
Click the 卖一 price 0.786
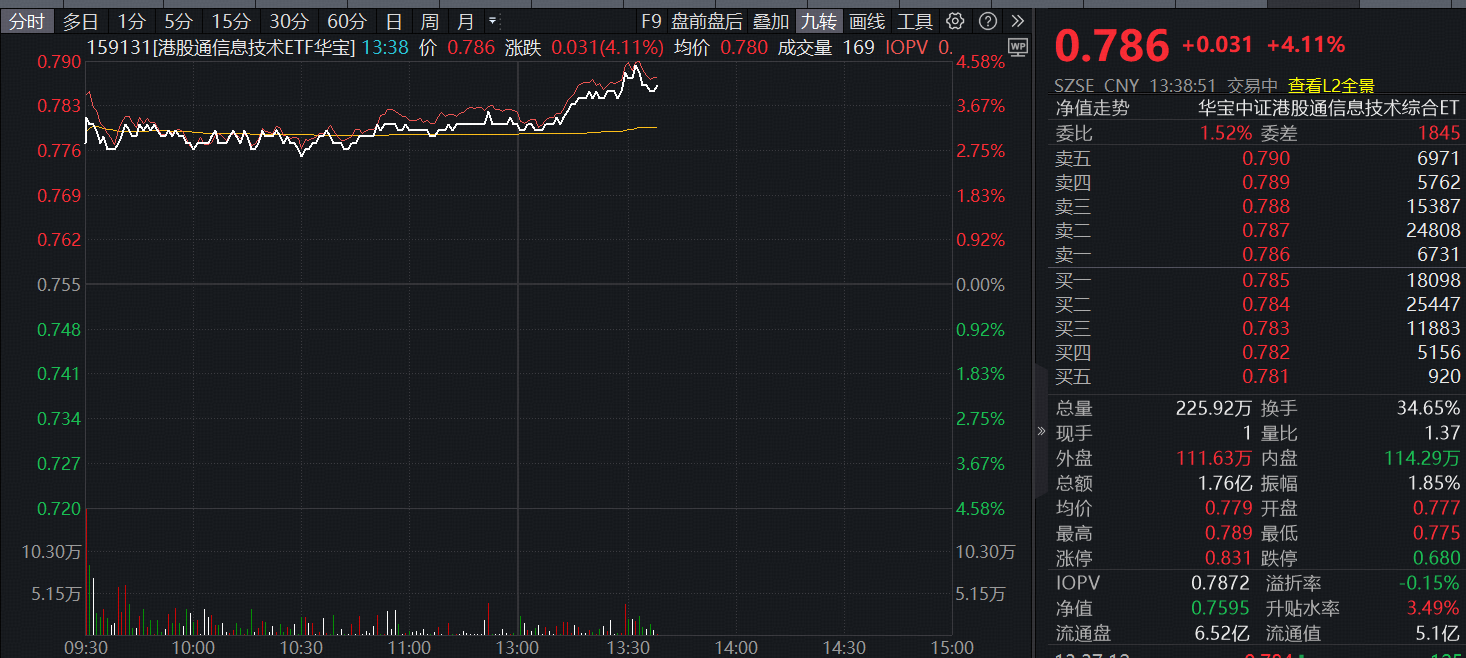click(1266, 254)
